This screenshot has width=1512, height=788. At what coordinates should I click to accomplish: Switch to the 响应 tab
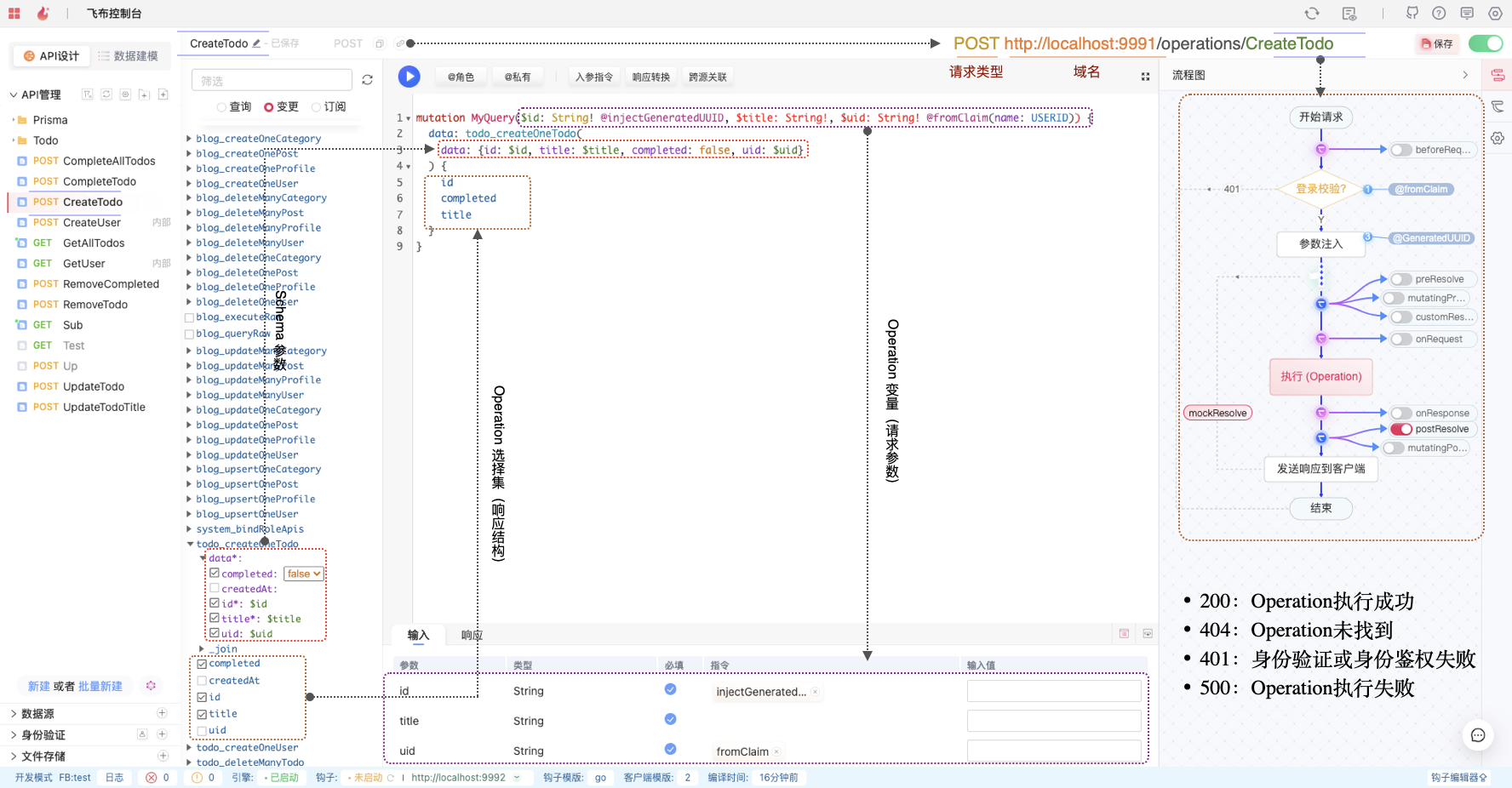[x=472, y=635]
